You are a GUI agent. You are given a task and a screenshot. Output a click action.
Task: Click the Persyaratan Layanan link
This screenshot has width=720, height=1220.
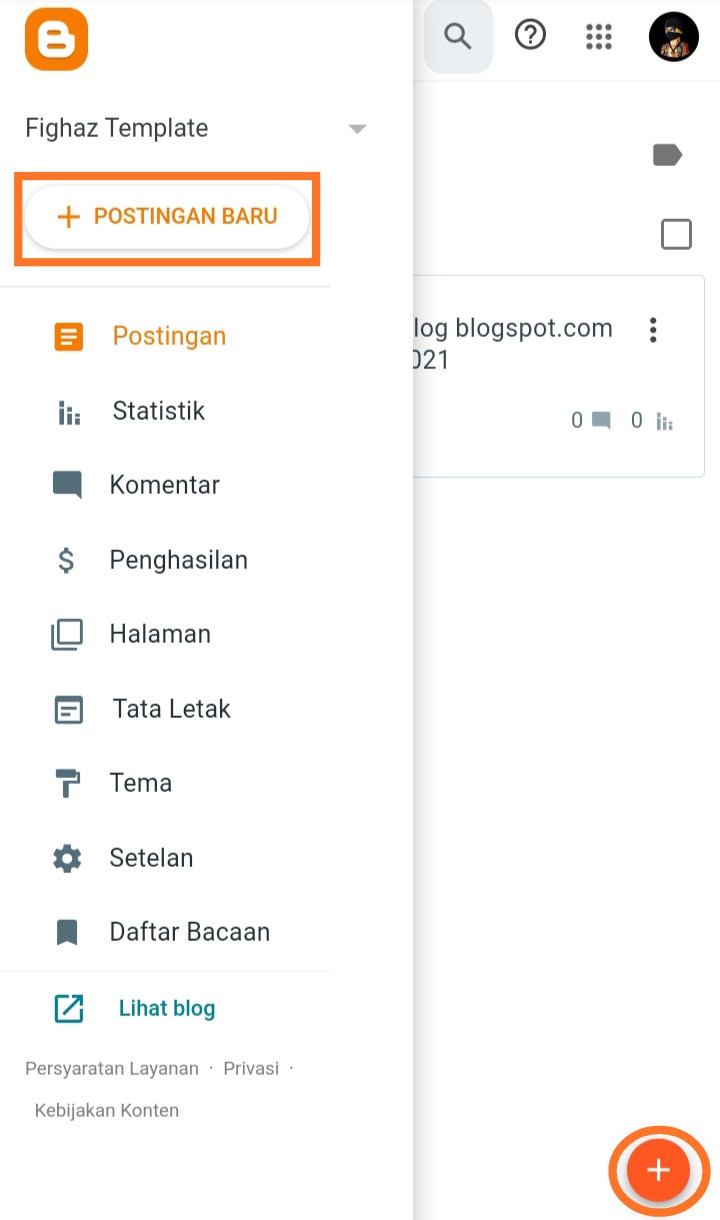[112, 1068]
